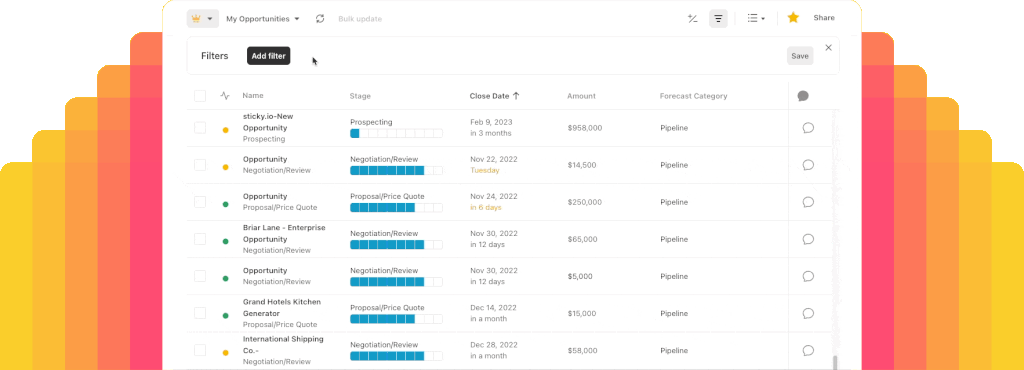
Task: Open Briar Lane - Enterprise Opportunity record
Action: click(284, 234)
